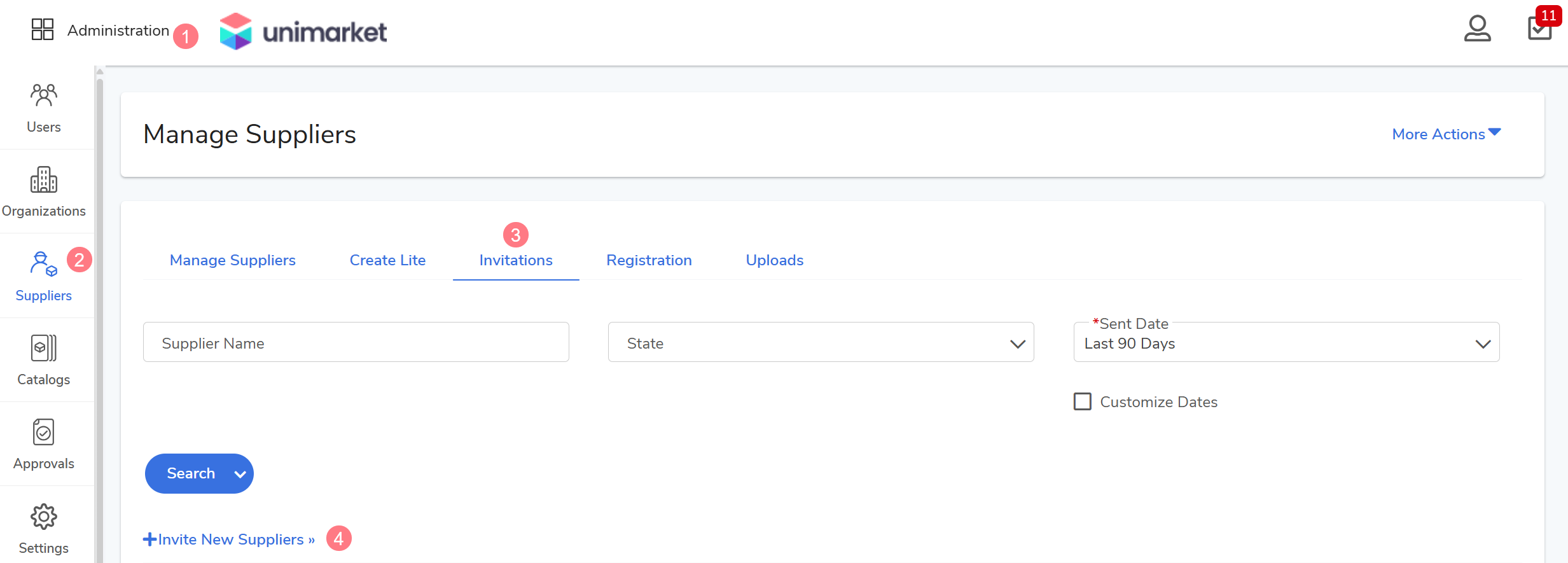Click the Unimarket logo
1568x563 pixels.
(303, 31)
